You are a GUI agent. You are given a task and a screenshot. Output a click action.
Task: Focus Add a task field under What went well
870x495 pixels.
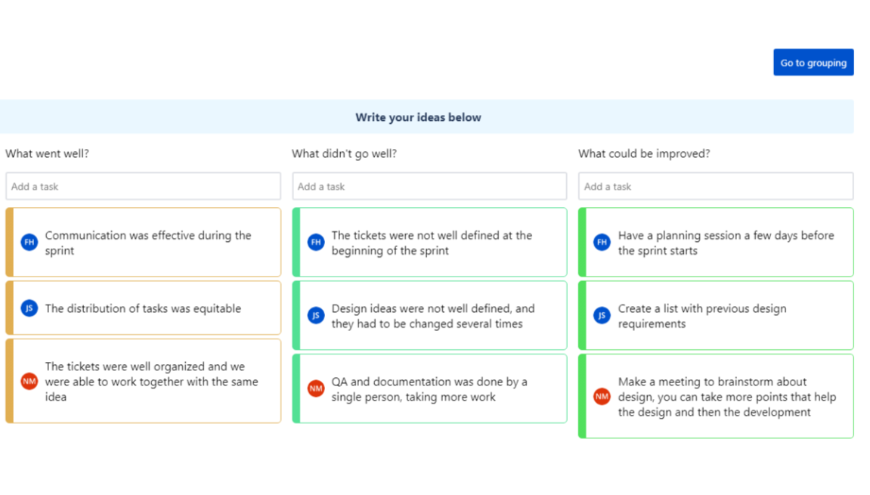[143, 186]
